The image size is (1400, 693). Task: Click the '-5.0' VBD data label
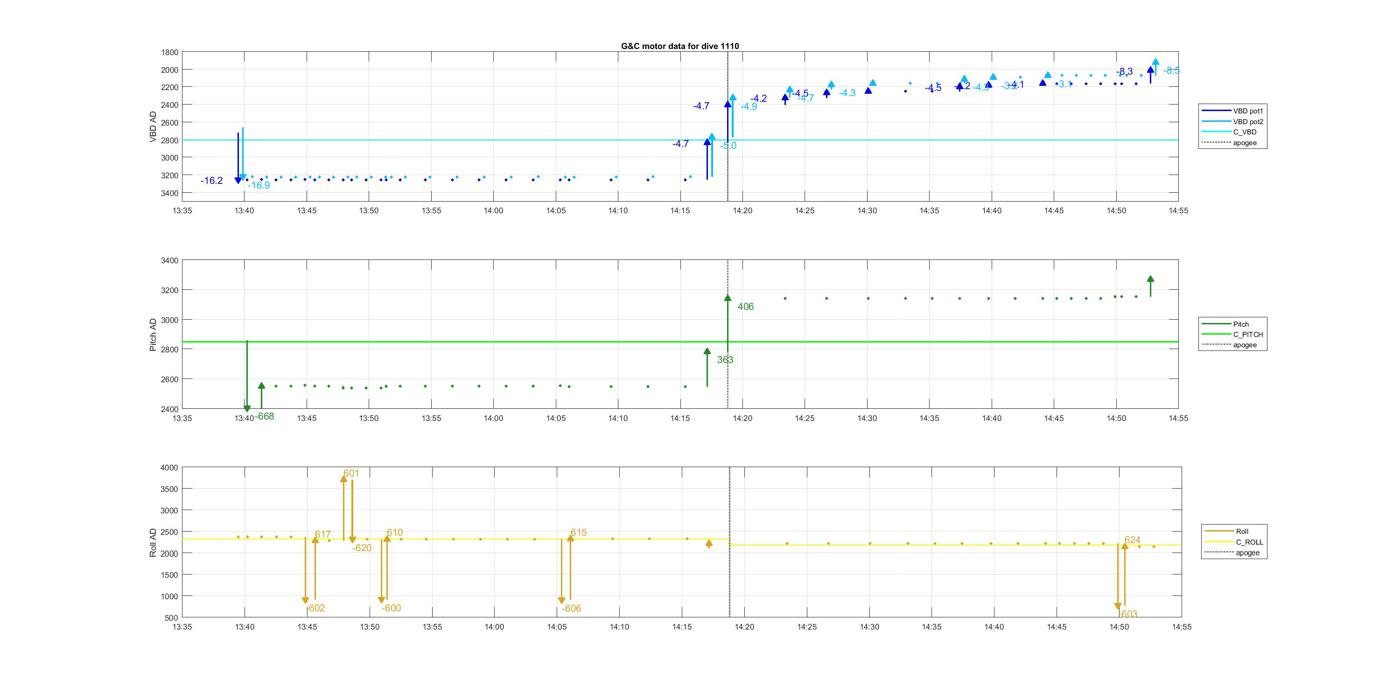pyautogui.click(x=728, y=146)
